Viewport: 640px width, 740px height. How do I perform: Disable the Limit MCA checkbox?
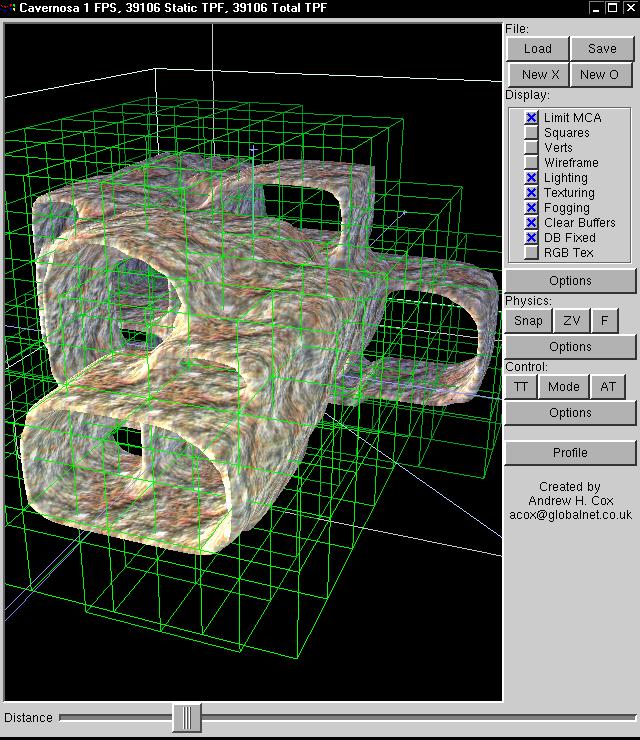click(532, 118)
